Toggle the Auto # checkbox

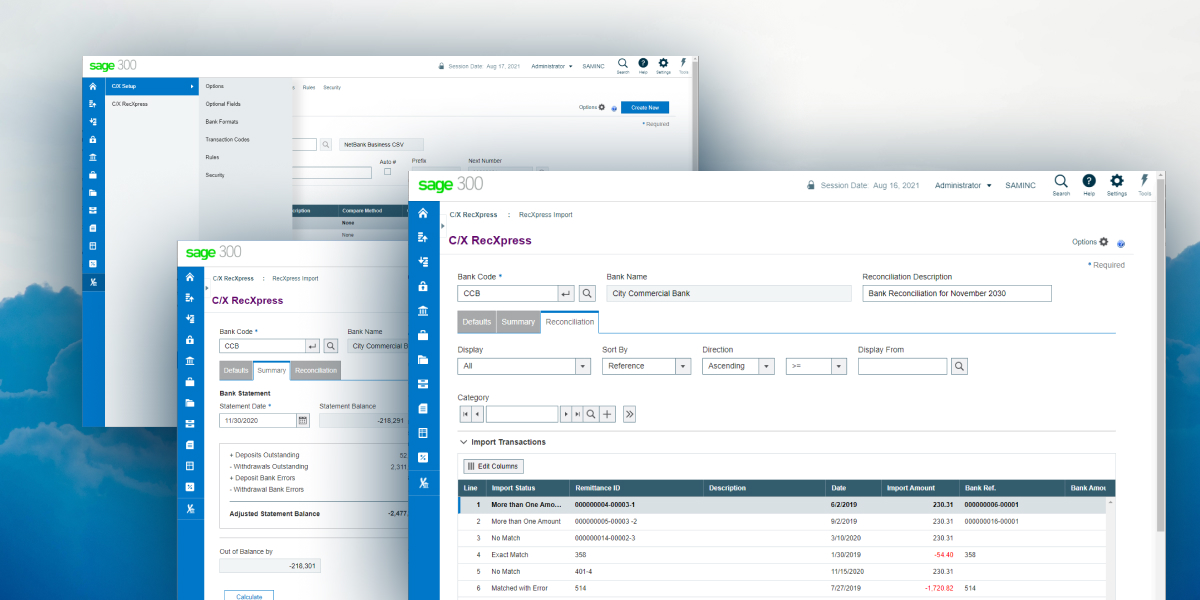(x=388, y=171)
